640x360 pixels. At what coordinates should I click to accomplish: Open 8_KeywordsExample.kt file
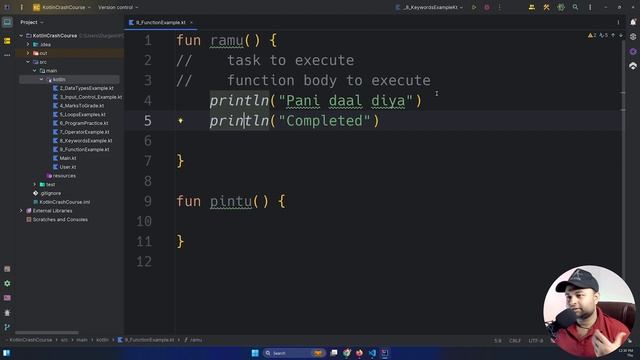pyautogui.click(x=82, y=141)
